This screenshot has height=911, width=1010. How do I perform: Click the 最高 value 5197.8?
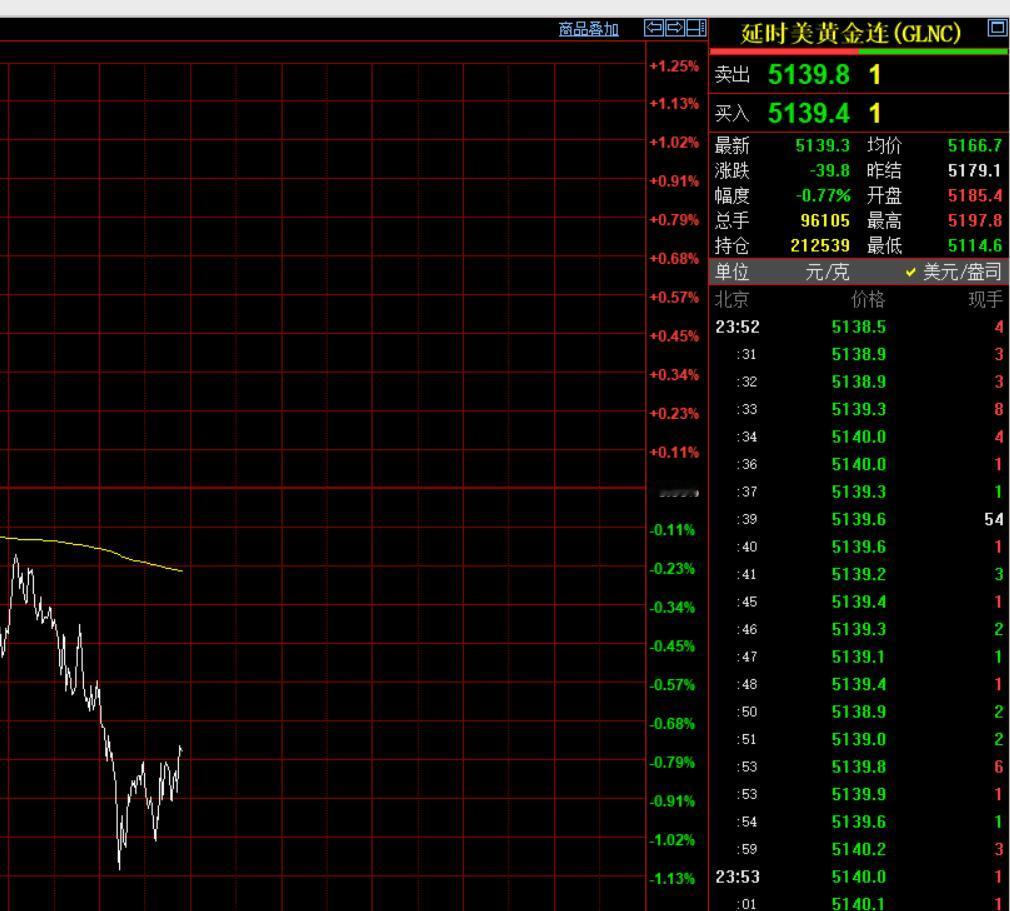click(x=975, y=220)
